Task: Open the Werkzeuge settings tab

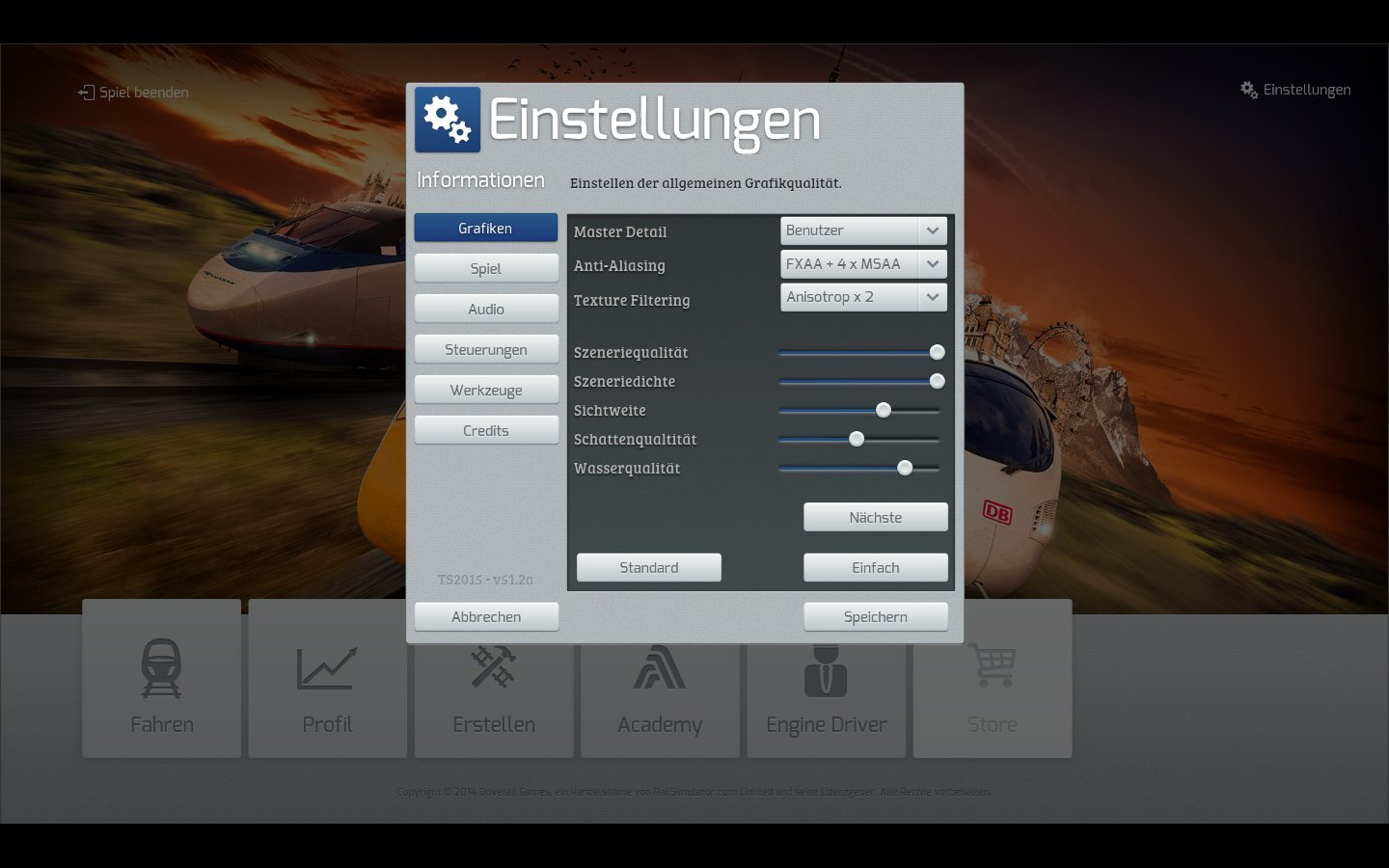Action: click(x=486, y=390)
